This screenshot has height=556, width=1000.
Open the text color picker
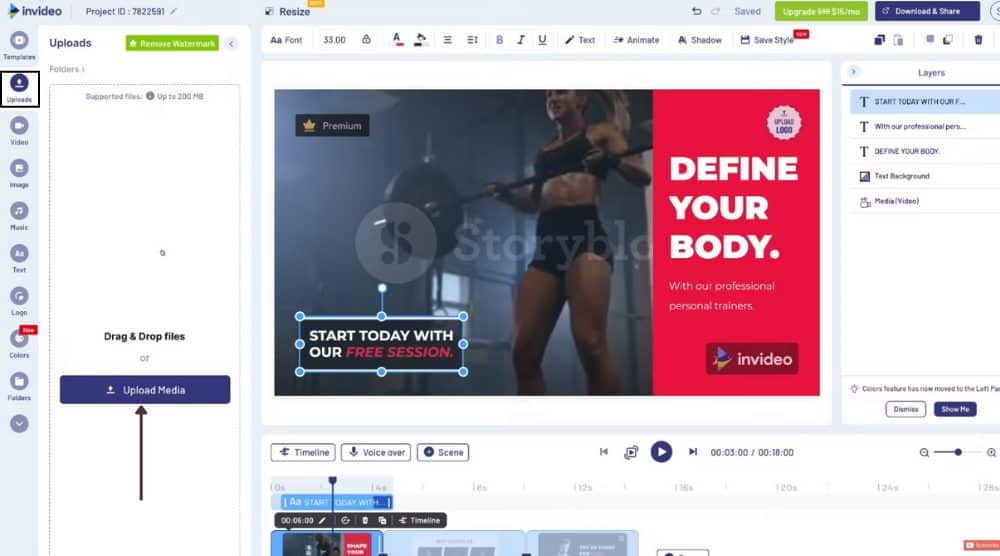pyautogui.click(x=397, y=40)
